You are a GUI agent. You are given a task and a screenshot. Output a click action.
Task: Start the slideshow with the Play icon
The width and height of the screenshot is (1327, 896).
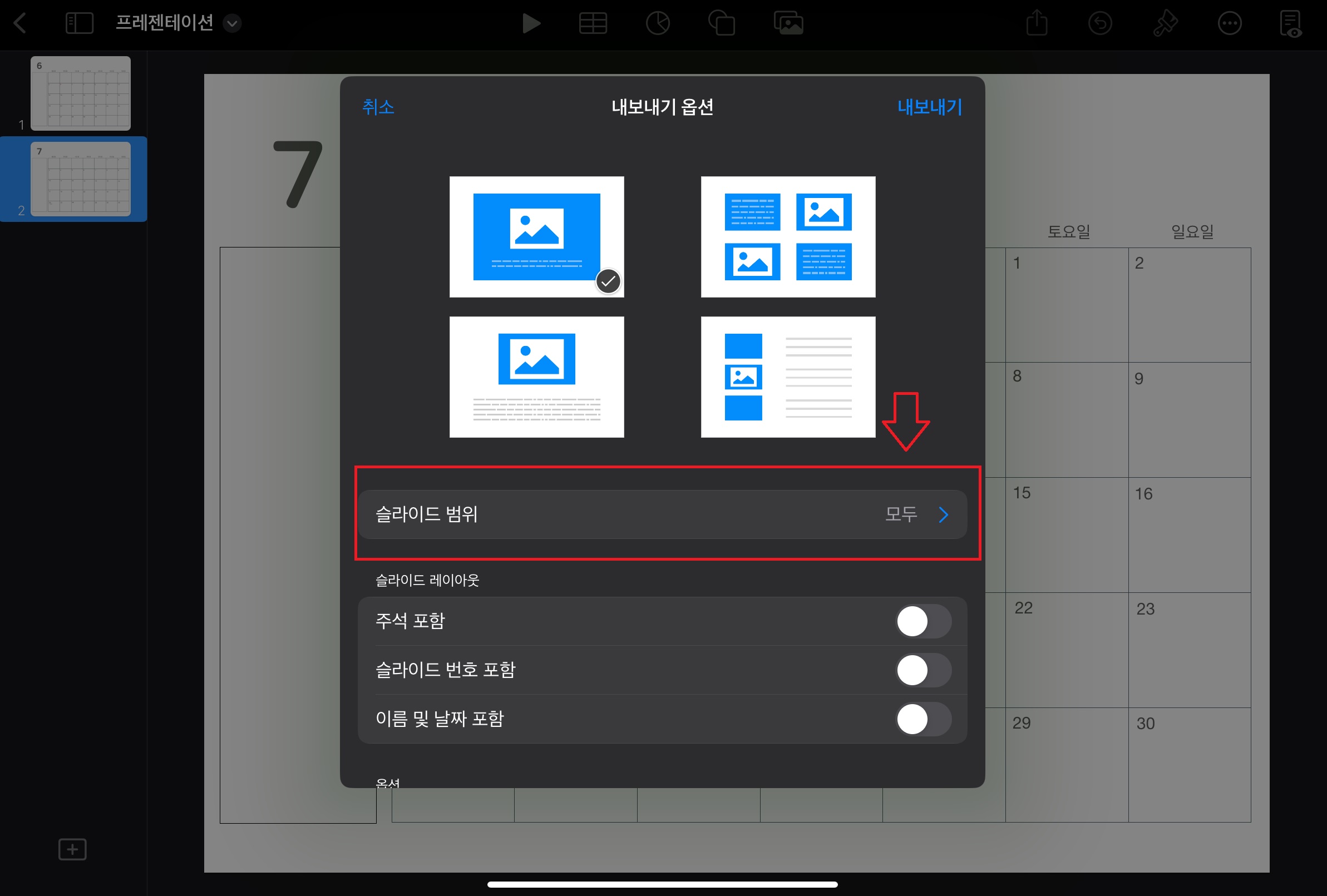(532, 23)
